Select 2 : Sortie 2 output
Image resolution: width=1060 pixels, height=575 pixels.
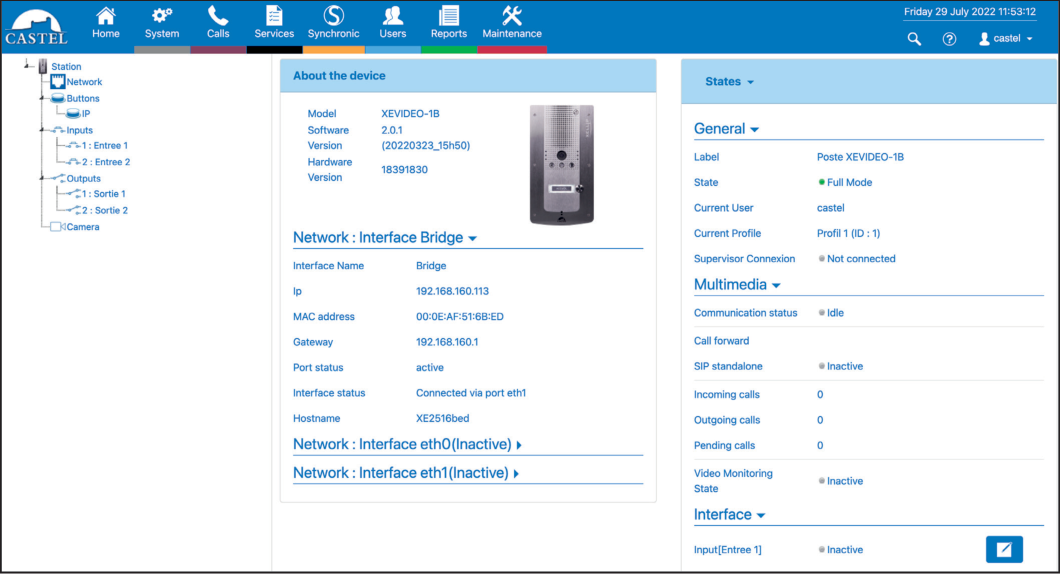coord(105,210)
